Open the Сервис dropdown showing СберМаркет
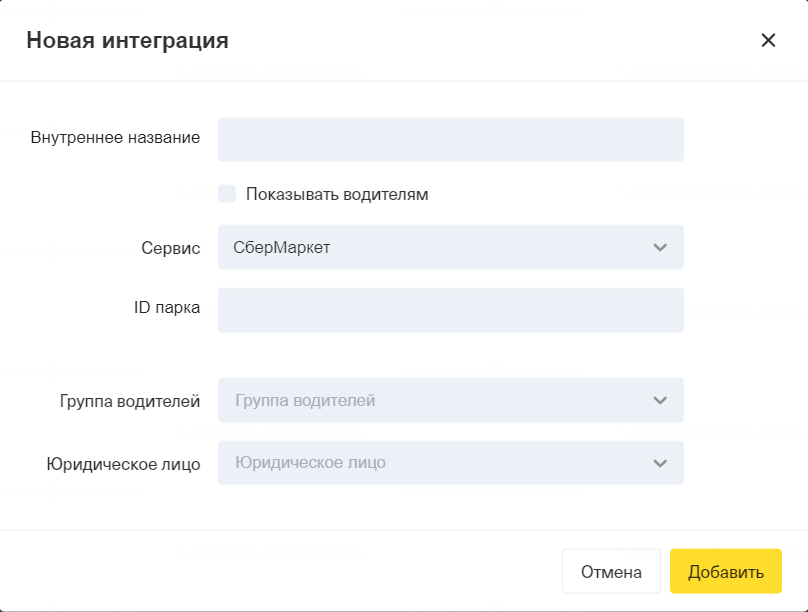Viewport: 808px width, 612px height. pyautogui.click(x=450, y=247)
